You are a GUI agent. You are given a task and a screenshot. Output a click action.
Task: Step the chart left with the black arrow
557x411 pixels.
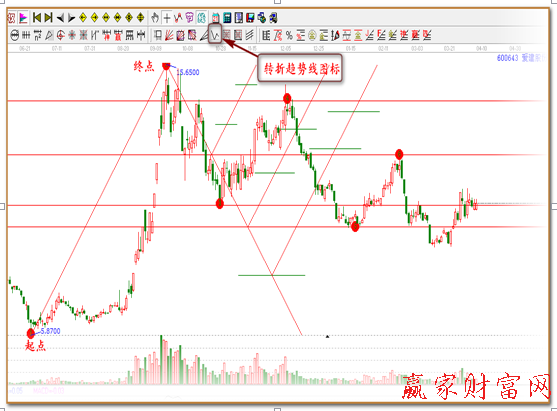[60, 17]
